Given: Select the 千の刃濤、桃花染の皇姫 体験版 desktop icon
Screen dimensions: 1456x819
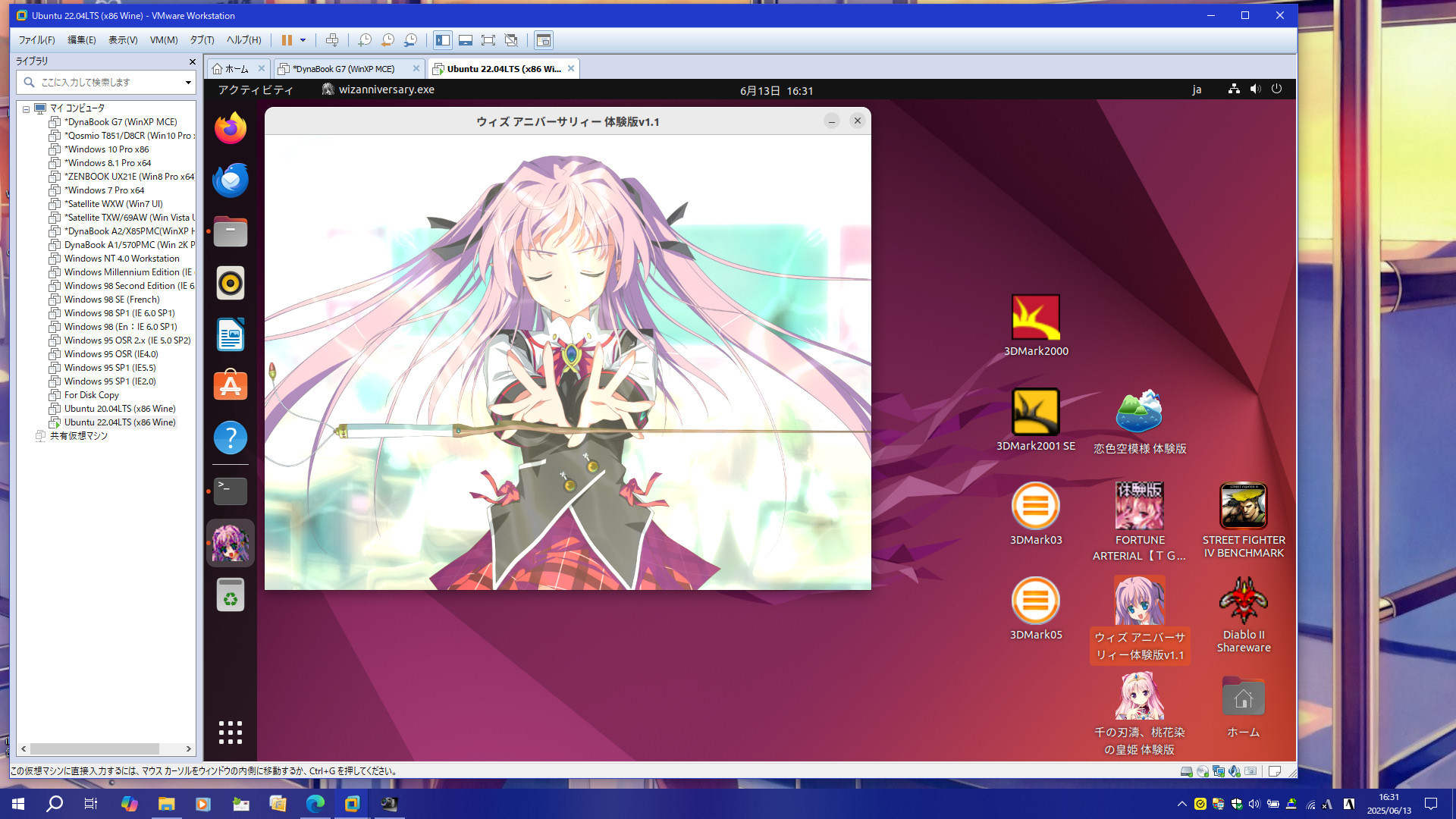Looking at the screenshot, I should [1140, 714].
